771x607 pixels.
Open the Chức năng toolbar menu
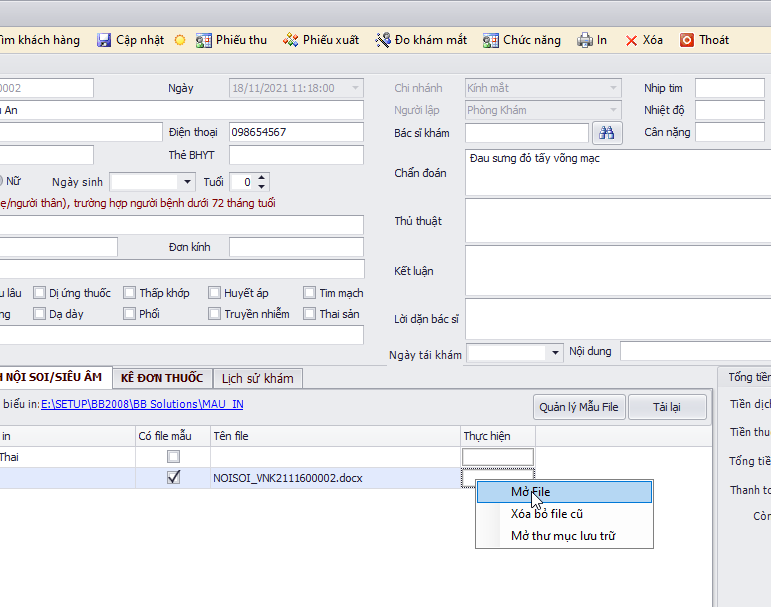491,40
